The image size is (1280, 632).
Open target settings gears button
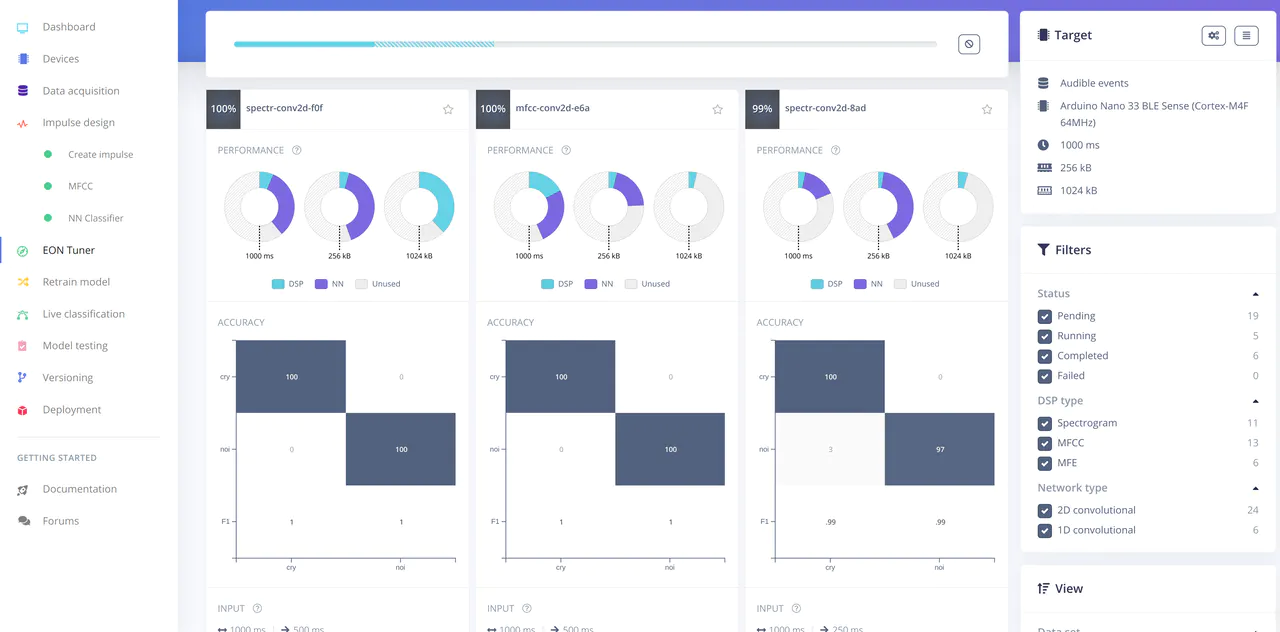pos(1213,35)
